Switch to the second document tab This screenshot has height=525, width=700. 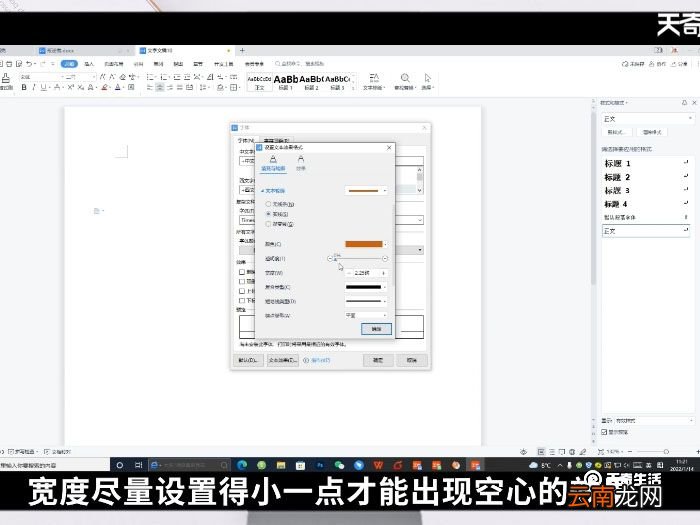tap(185, 50)
